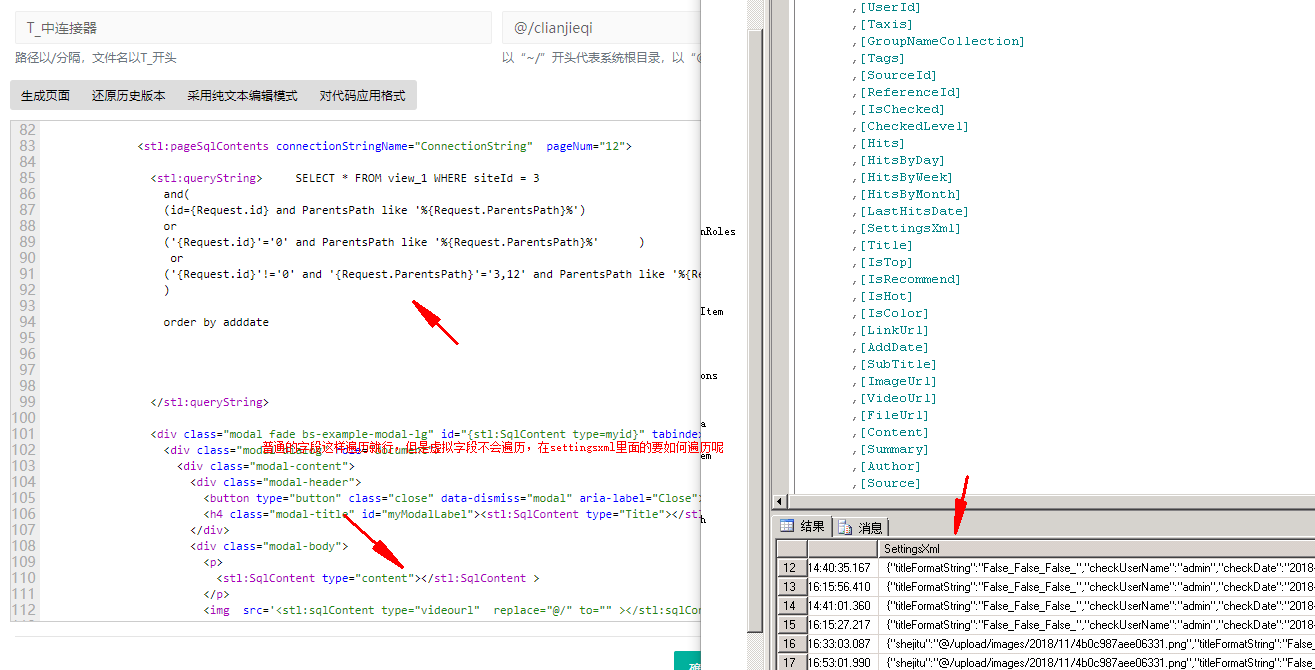The width and height of the screenshot is (1315, 670).
Task: Click line number 94 in the editor gutter
Action: tap(27, 322)
